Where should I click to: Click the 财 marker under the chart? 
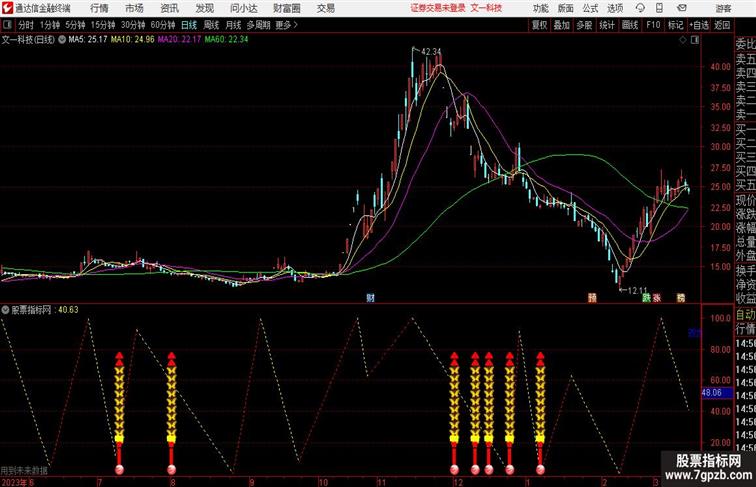pos(370,298)
